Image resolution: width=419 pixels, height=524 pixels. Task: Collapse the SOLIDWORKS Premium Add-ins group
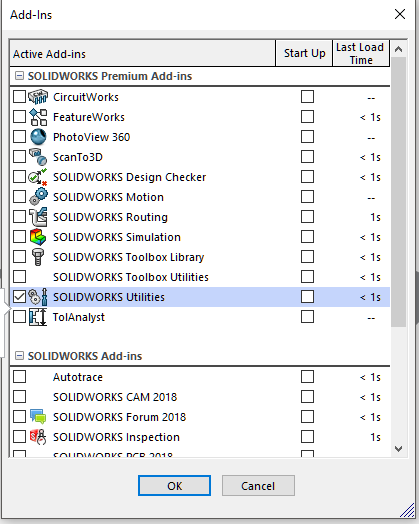click(19, 76)
